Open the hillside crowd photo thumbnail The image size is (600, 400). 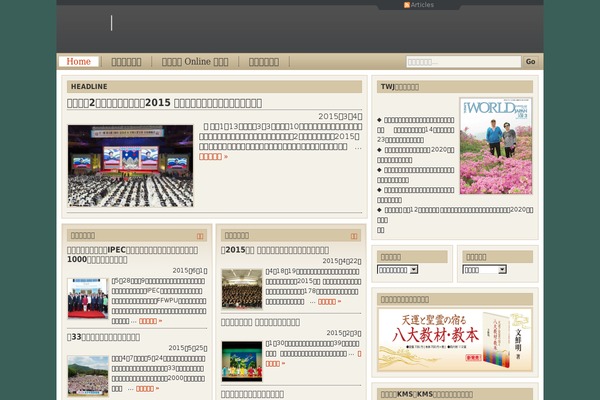[x=88, y=376]
